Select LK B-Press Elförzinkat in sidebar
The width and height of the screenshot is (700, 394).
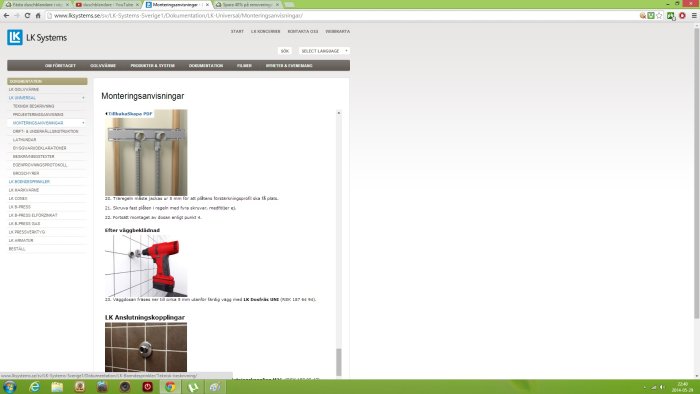click(33, 215)
